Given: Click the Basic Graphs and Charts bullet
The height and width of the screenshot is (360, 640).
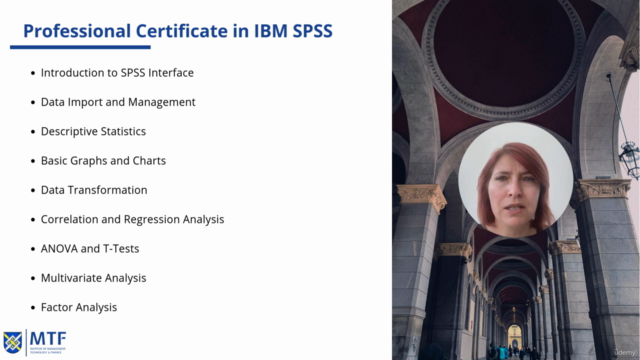Looking at the screenshot, I should point(103,161).
